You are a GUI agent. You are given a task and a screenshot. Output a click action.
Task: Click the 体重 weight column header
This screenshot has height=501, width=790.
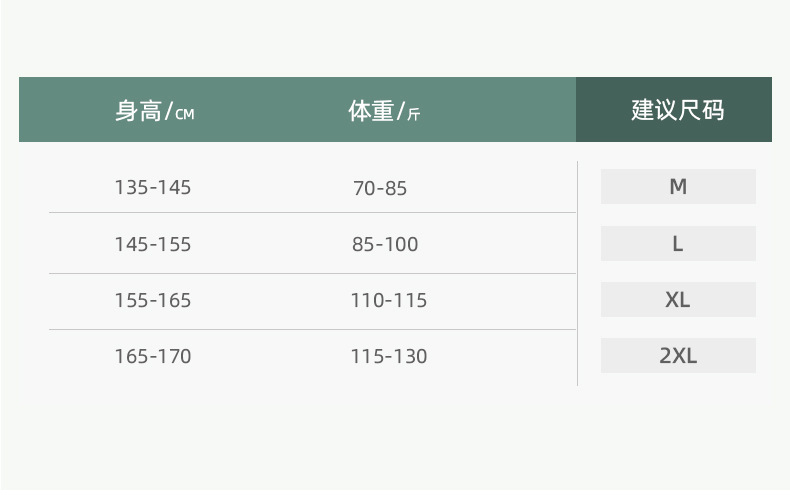(x=371, y=111)
